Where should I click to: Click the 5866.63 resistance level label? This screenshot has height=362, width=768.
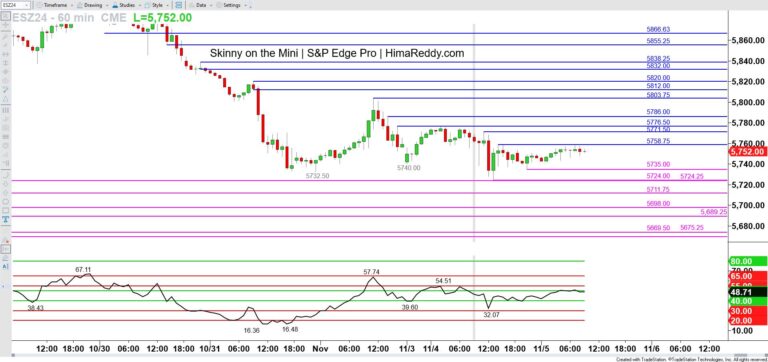658,29
